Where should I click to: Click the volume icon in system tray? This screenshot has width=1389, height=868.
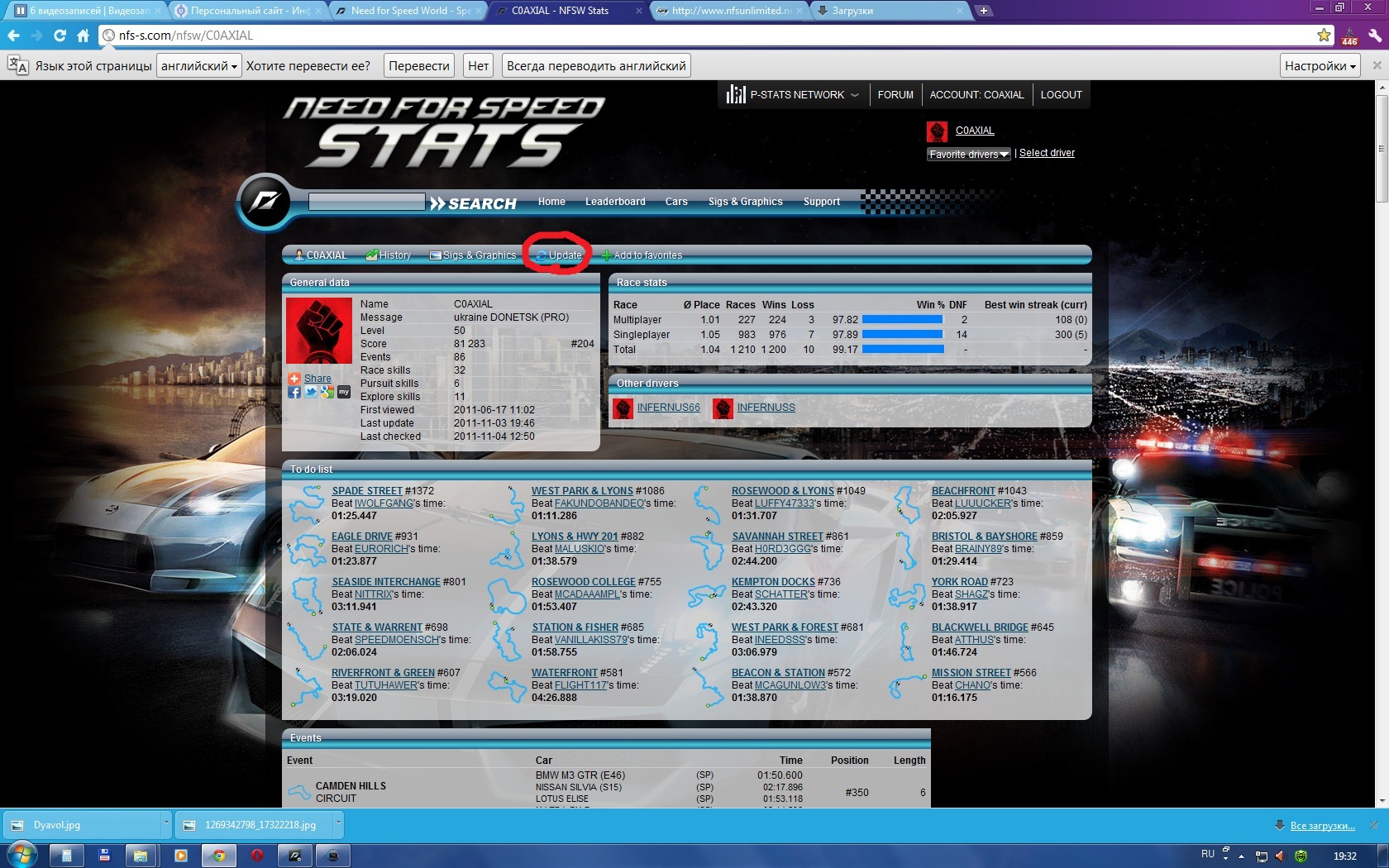[1280, 856]
